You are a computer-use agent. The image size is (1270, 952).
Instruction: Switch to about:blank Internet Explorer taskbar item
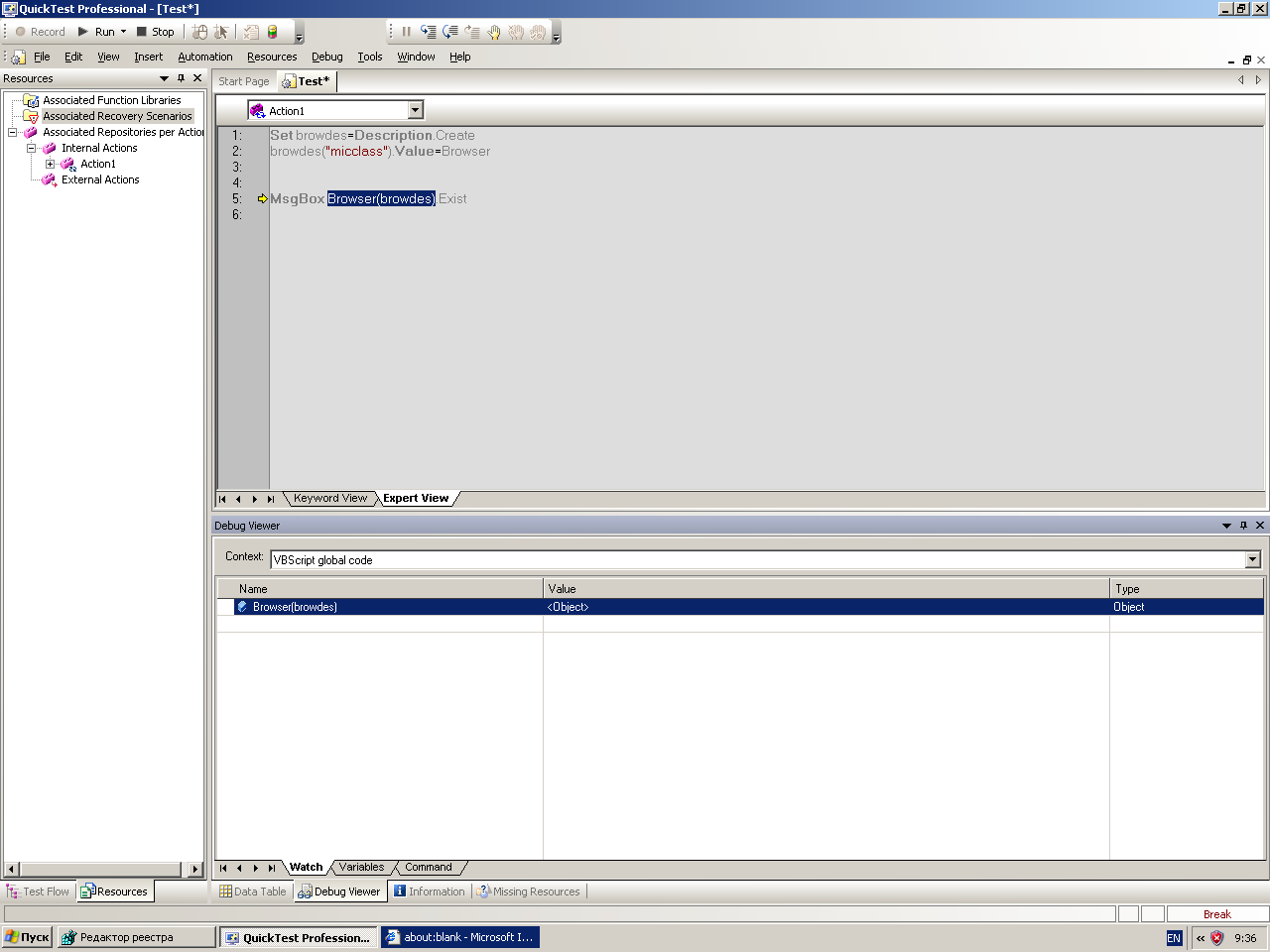tap(460, 937)
